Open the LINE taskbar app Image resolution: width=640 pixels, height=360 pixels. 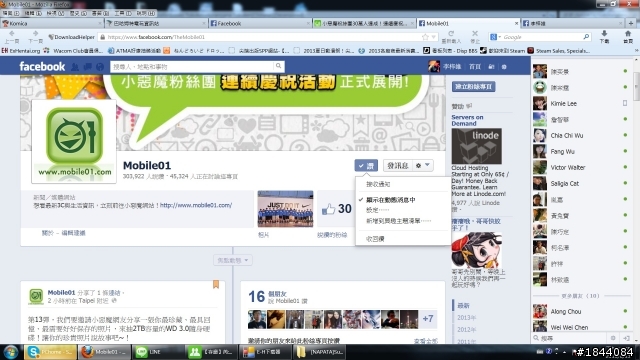[x=158, y=352]
